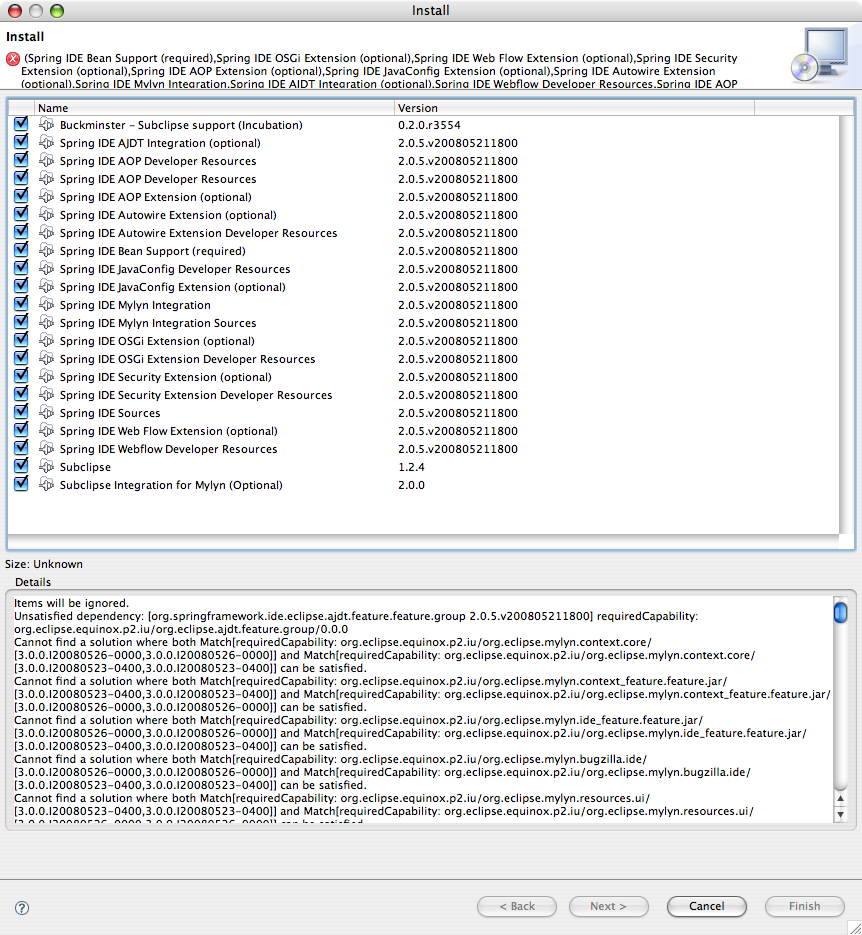Click the green zoom window button
862x935 pixels.
point(57,11)
